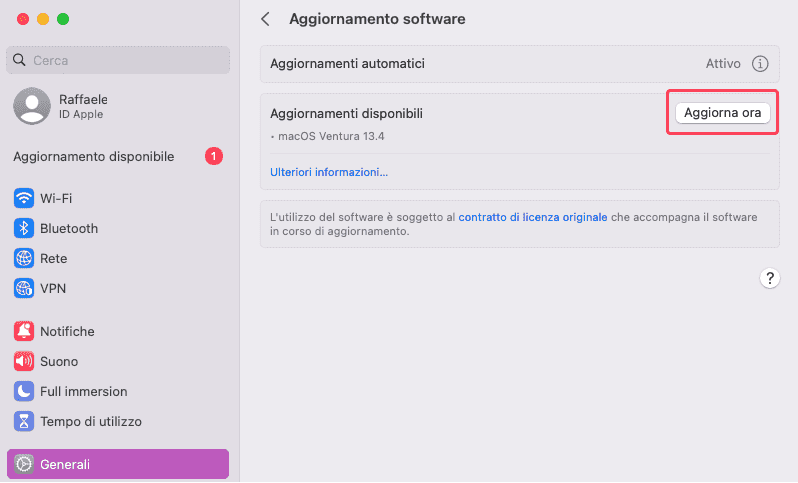Select VPN label in the sidebar

[53, 289]
